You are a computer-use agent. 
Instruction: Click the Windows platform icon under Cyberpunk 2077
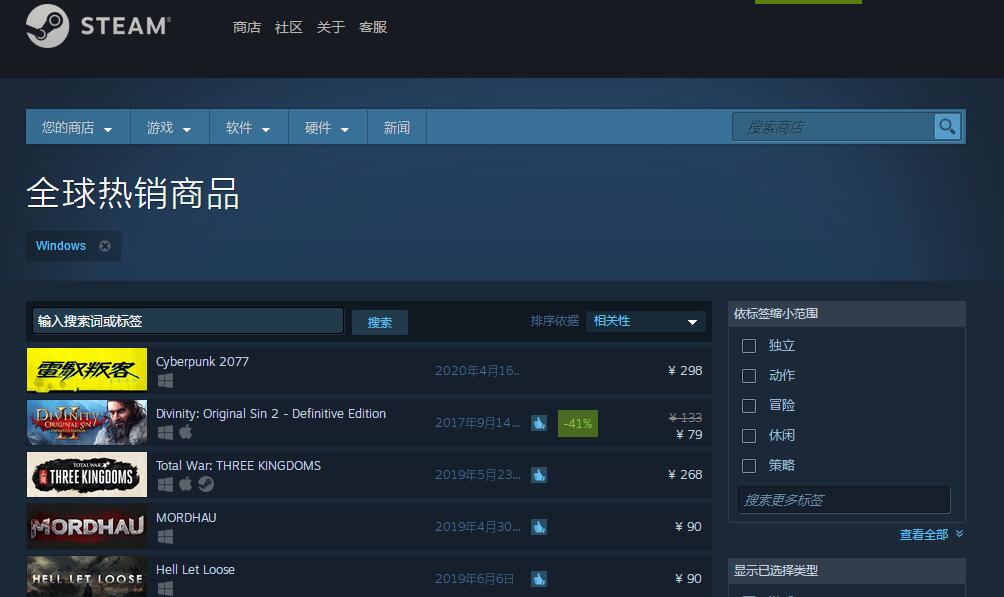[x=165, y=380]
